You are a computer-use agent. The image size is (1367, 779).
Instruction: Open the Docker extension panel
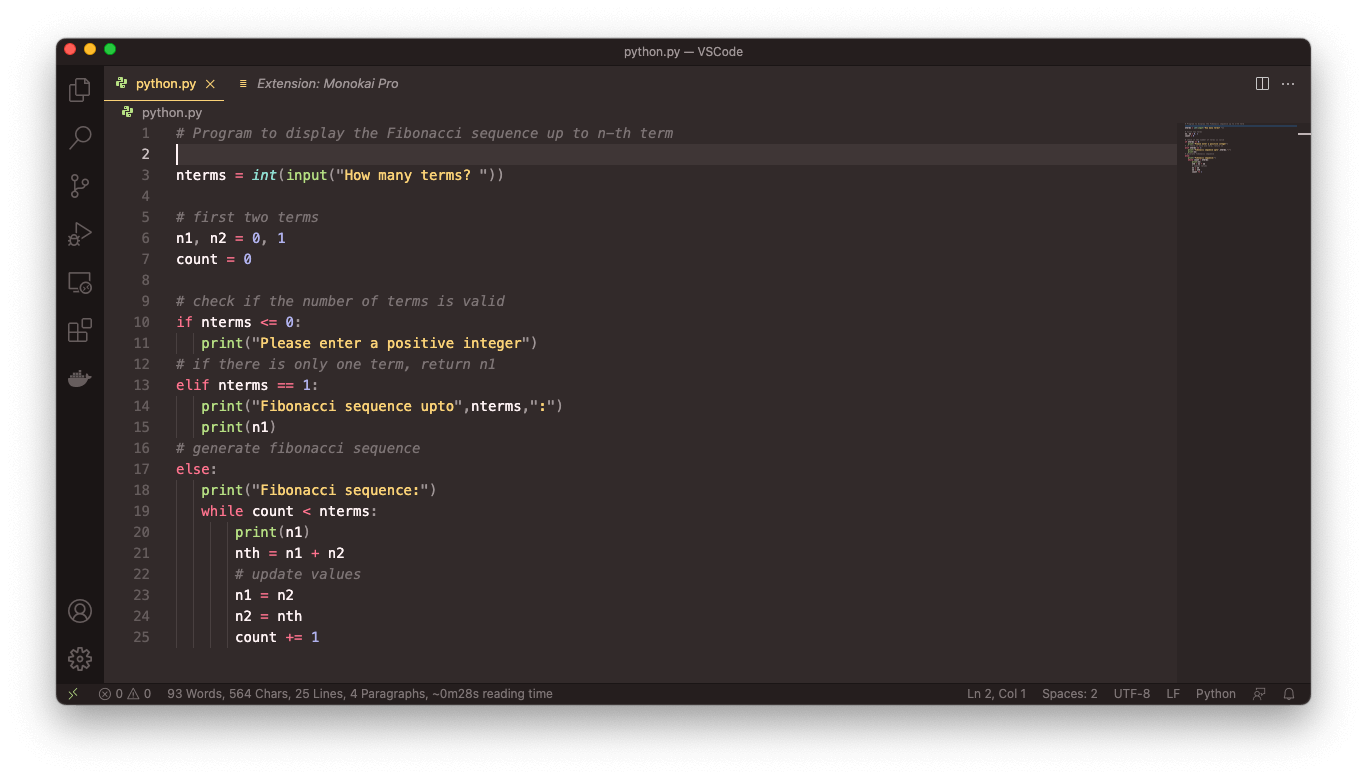pos(79,378)
